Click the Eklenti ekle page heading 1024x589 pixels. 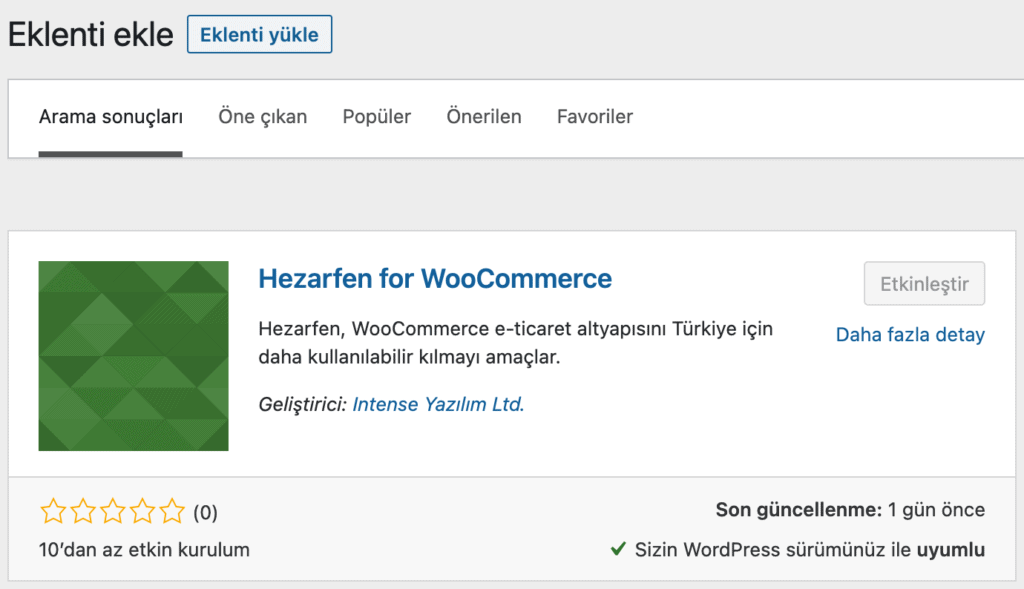tap(91, 34)
